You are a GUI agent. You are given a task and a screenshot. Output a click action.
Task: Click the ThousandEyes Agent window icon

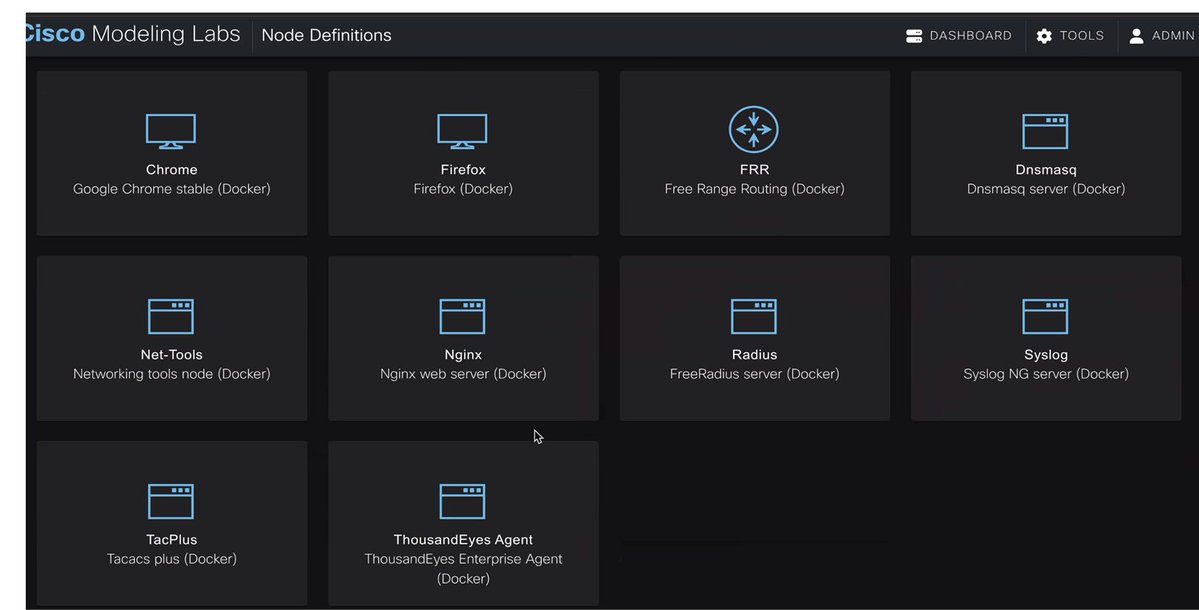point(462,501)
